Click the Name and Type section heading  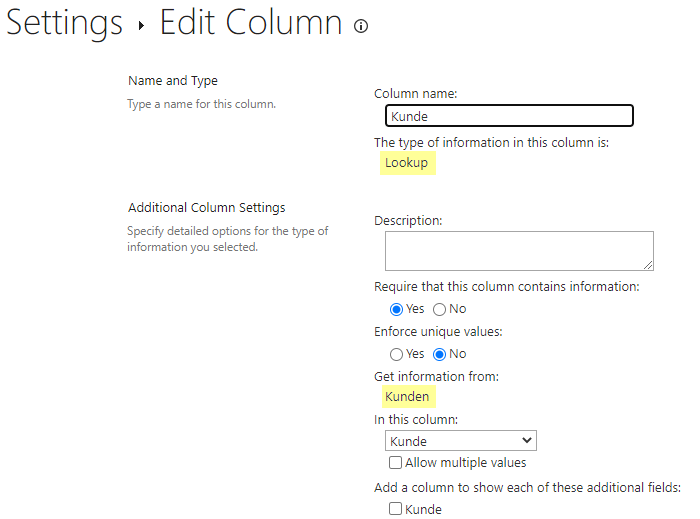tap(173, 81)
